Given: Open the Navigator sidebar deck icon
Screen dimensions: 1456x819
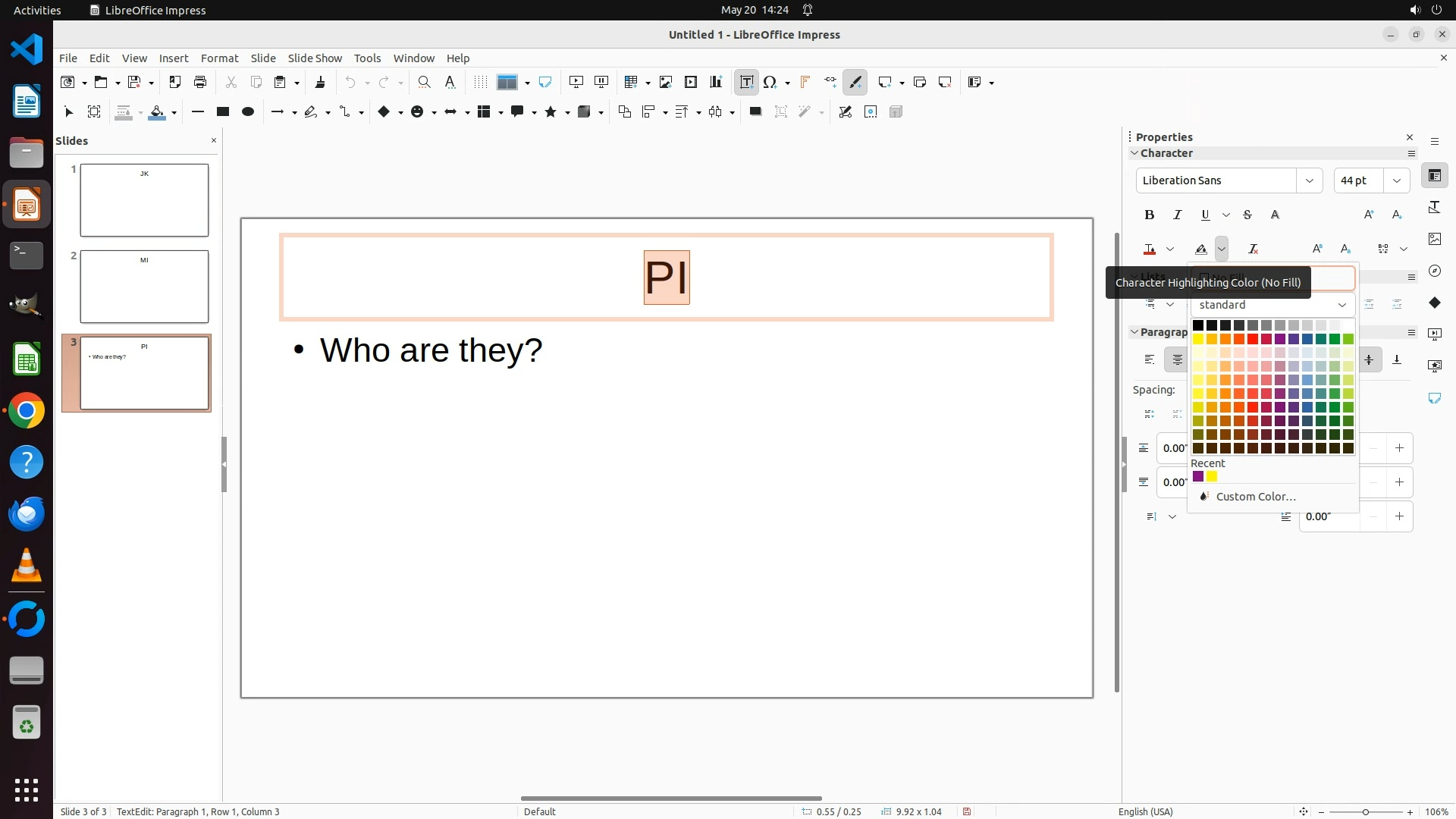Looking at the screenshot, I should [1434, 271].
